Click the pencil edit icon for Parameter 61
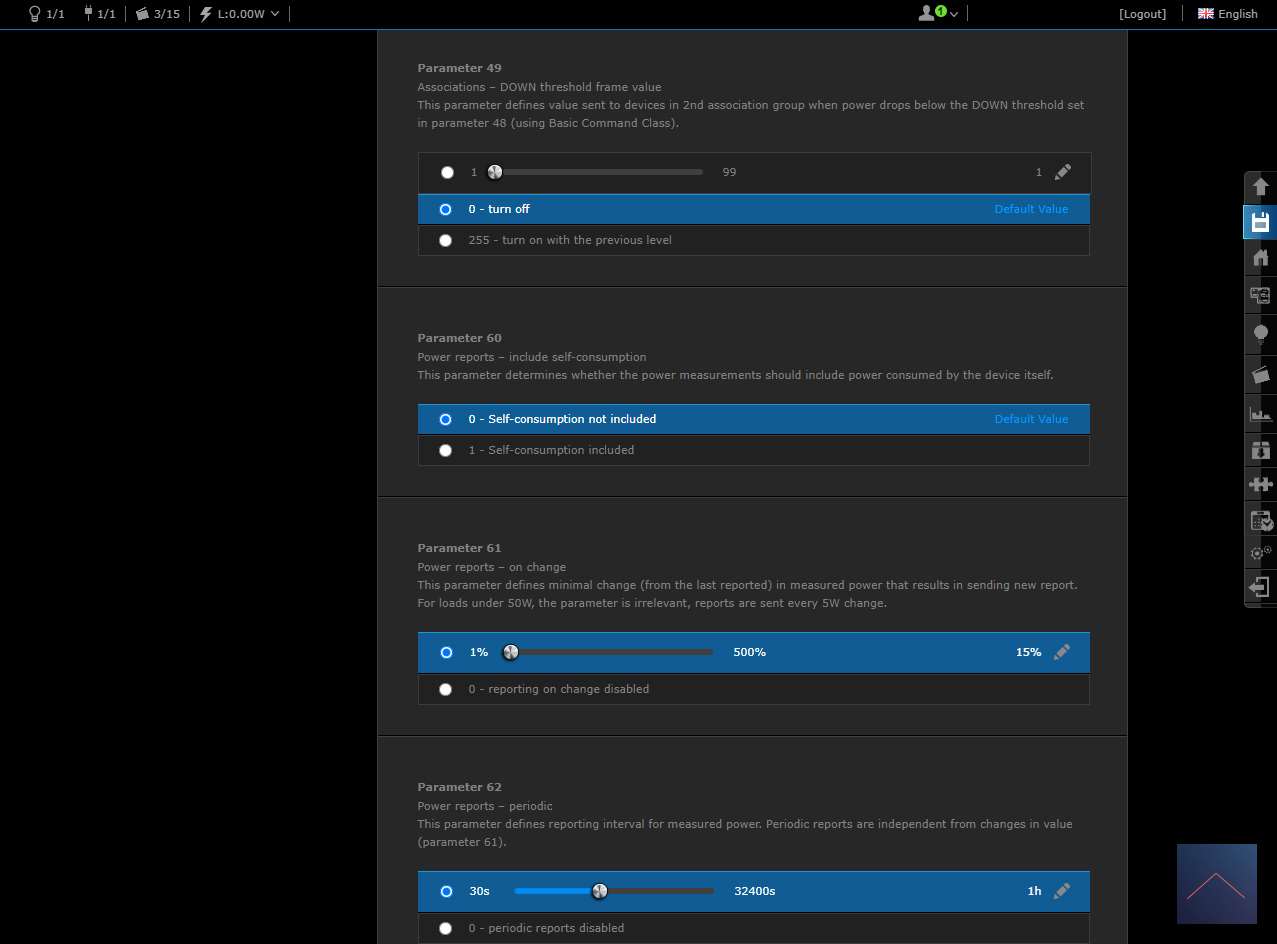The height and width of the screenshot is (944, 1277). [x=1062, y=652]
